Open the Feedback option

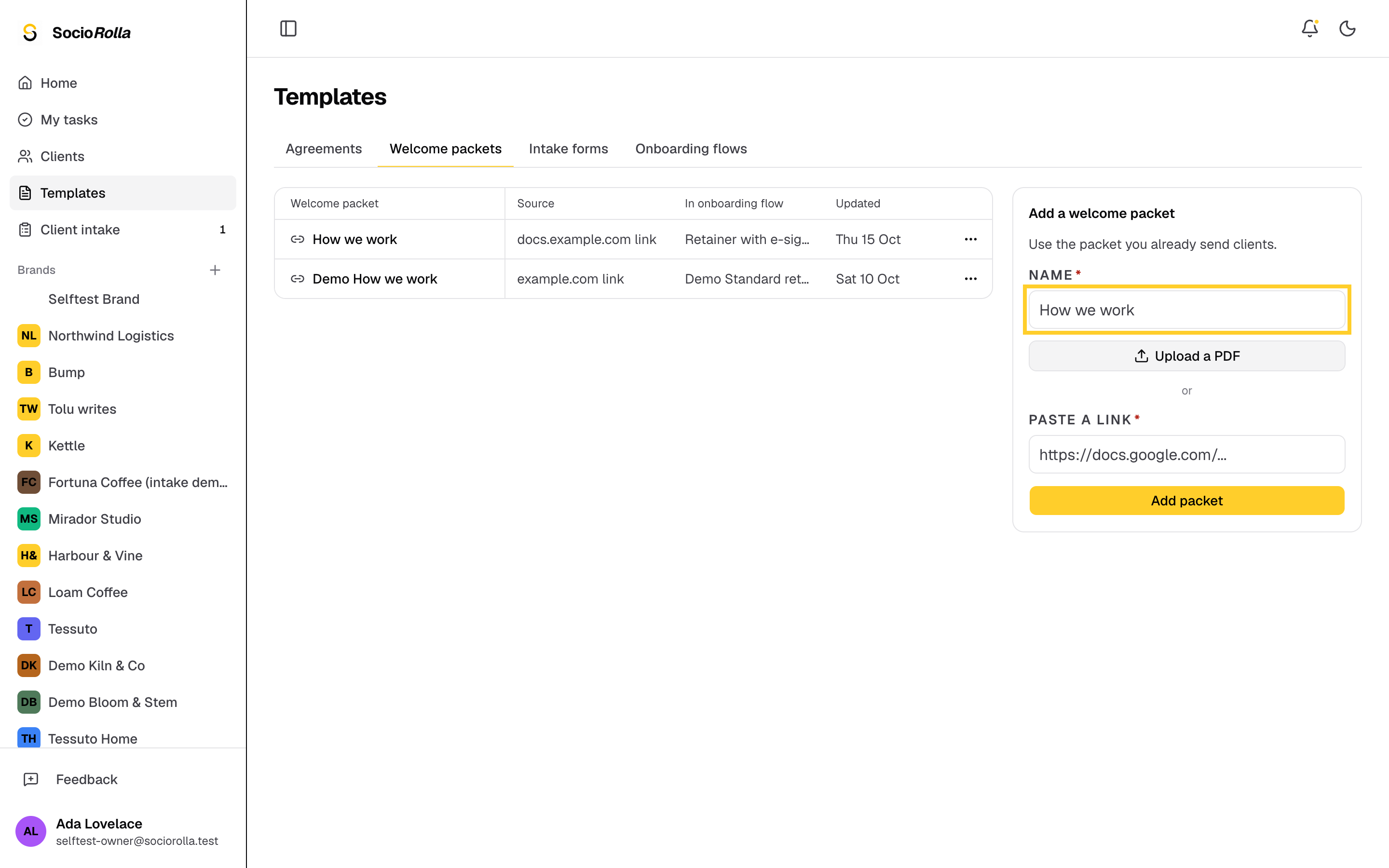point(123,779)
